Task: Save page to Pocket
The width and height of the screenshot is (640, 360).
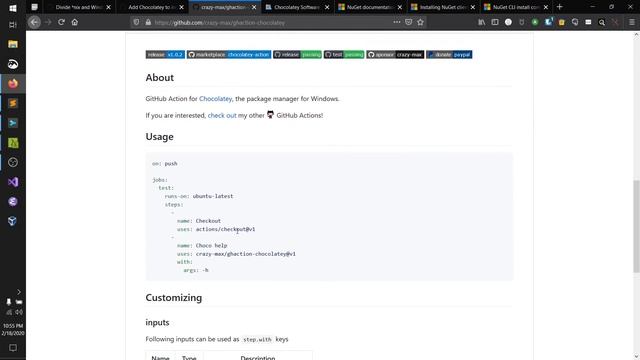Action: (x=409, y=22)
